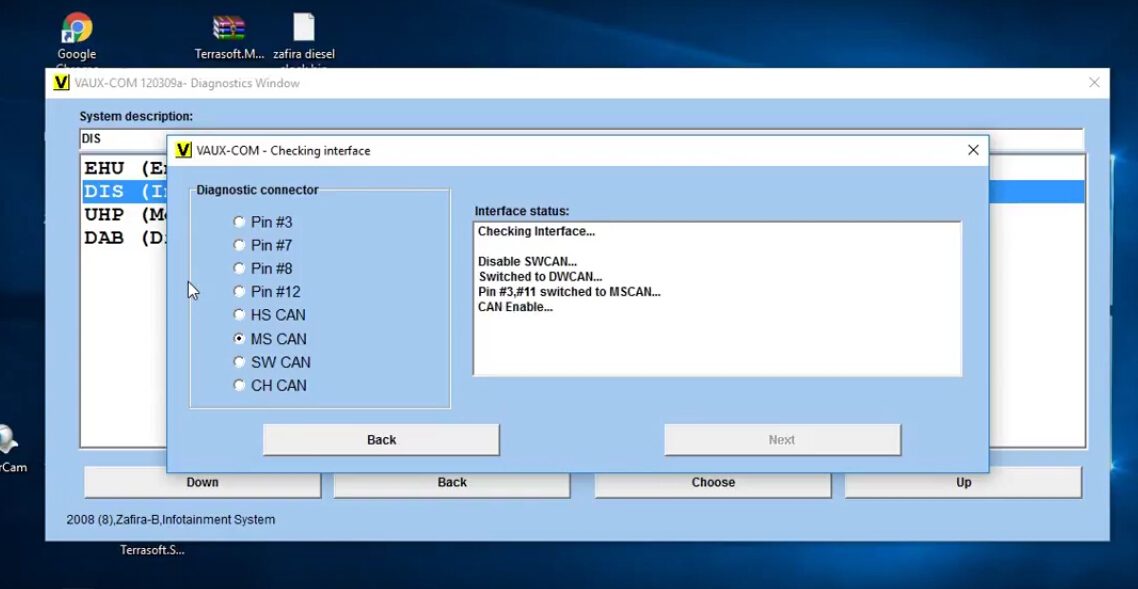Close the VAUX-COM Diagnostics Window

[1094, 83]
